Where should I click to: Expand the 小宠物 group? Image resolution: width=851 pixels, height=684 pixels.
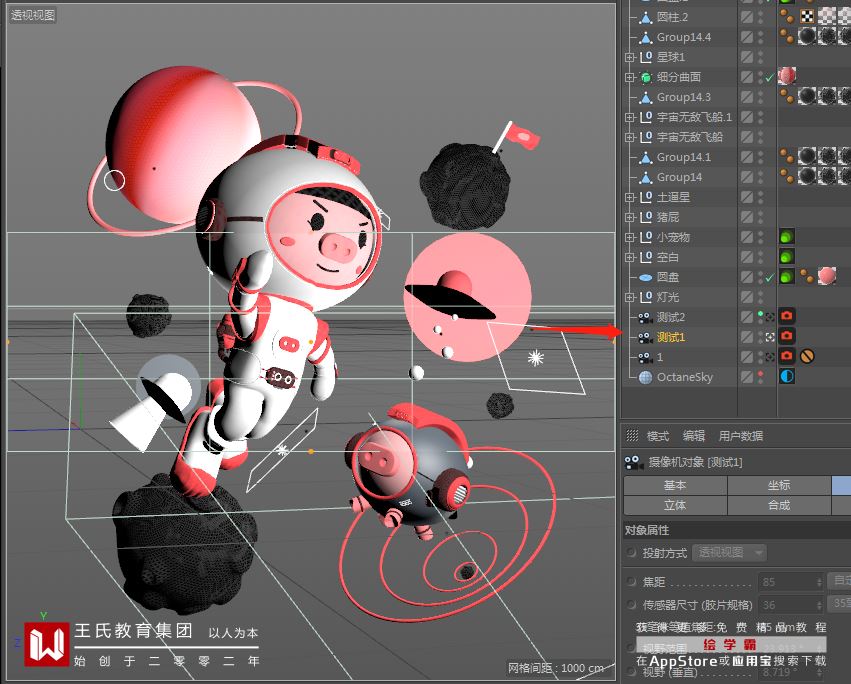click(630, 237)
